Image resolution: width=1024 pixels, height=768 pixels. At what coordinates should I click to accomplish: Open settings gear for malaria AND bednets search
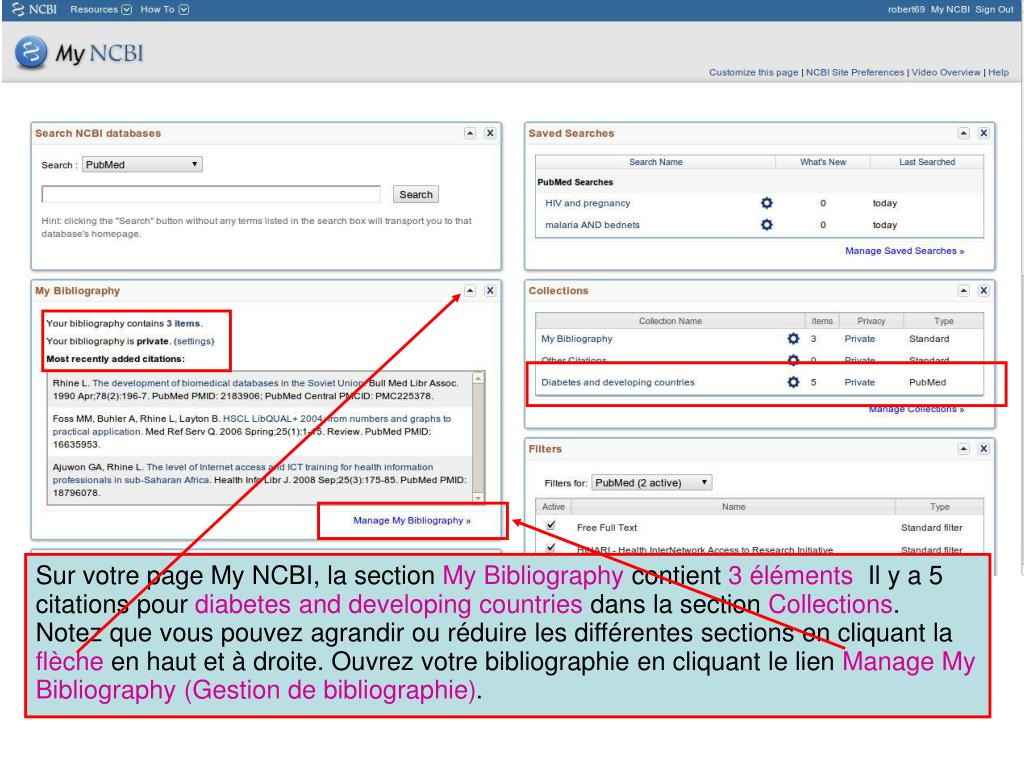coord(767,225)
